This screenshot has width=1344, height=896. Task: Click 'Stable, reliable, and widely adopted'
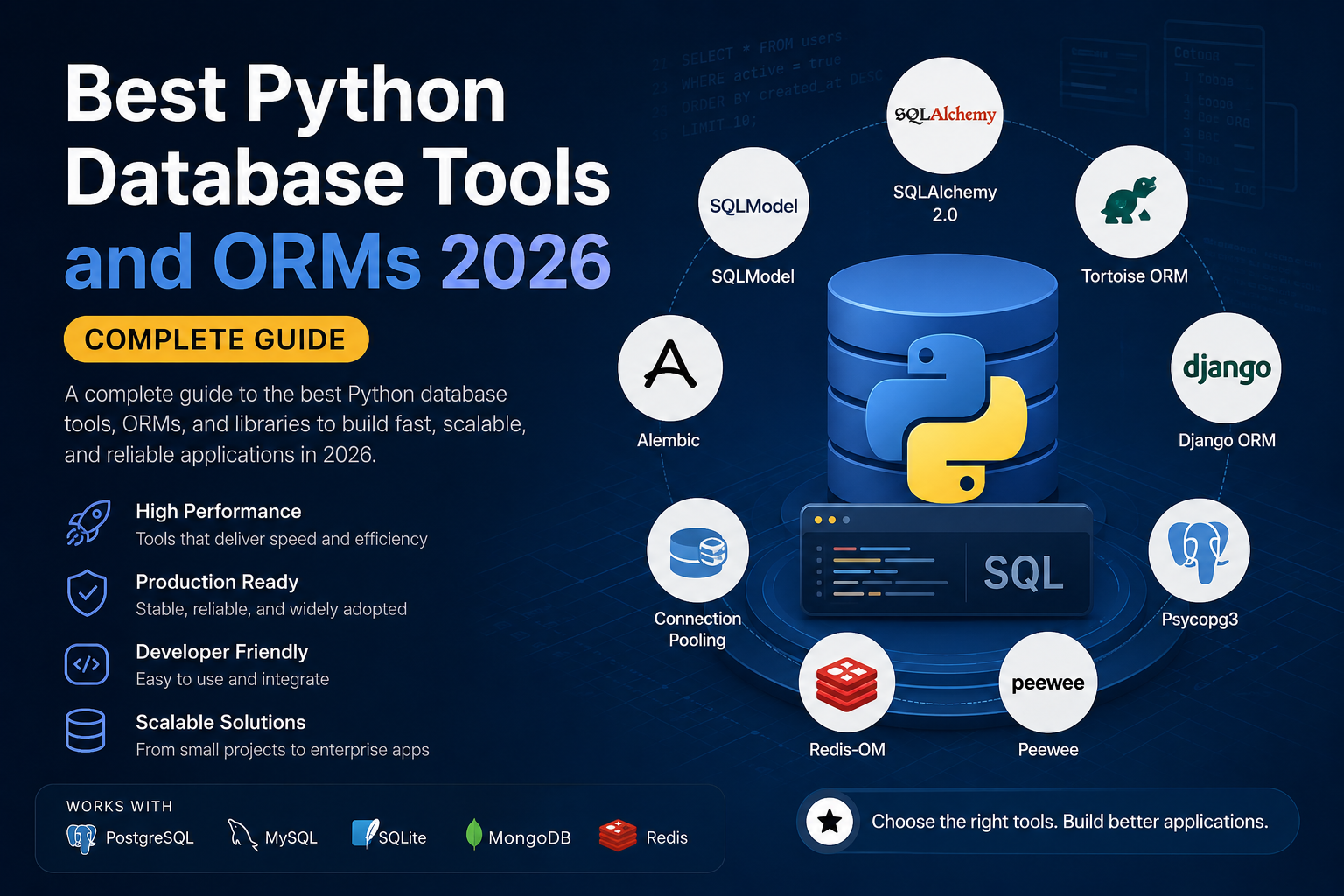point(271,609)
